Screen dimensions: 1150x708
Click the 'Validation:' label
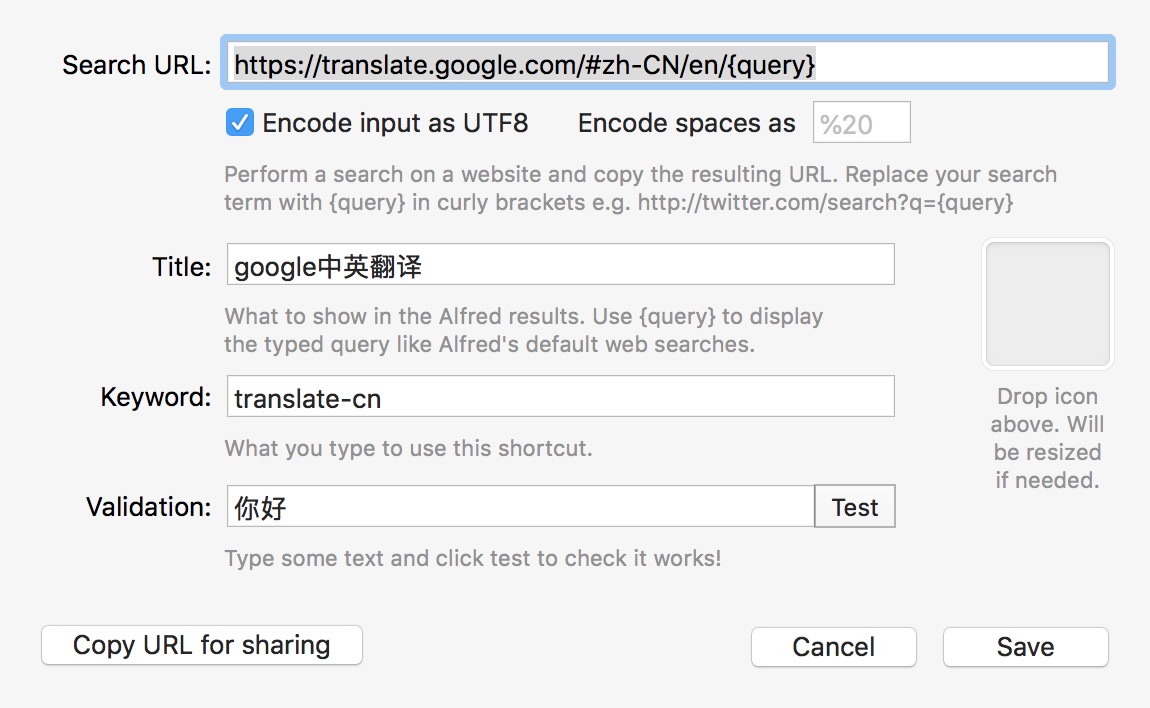[149, 507]
